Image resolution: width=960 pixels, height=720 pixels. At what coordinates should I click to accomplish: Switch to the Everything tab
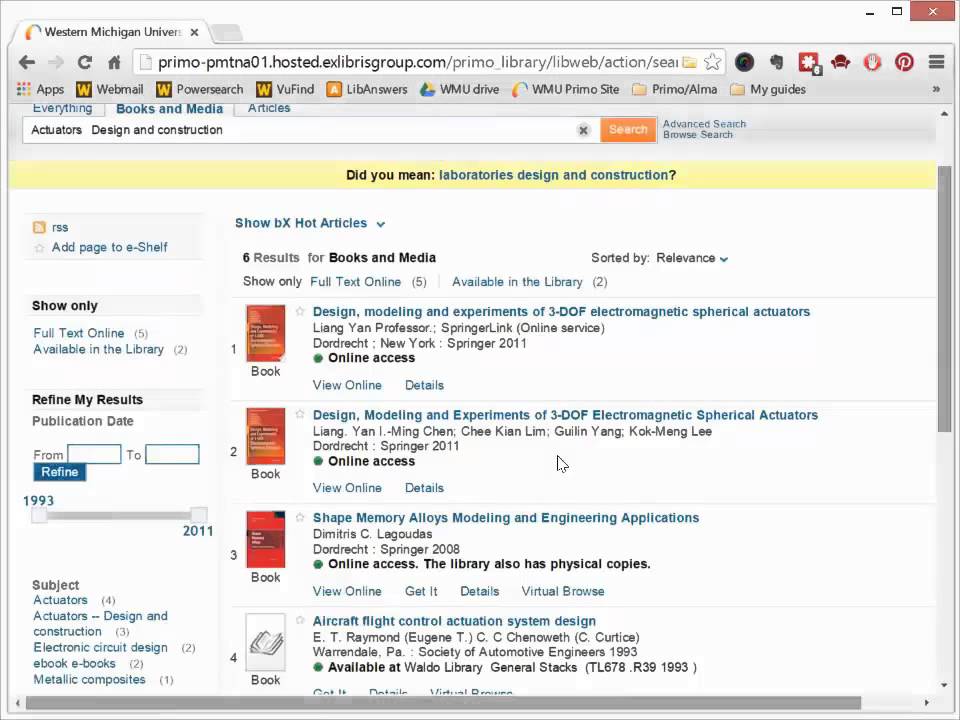click(x=62, y=108)
